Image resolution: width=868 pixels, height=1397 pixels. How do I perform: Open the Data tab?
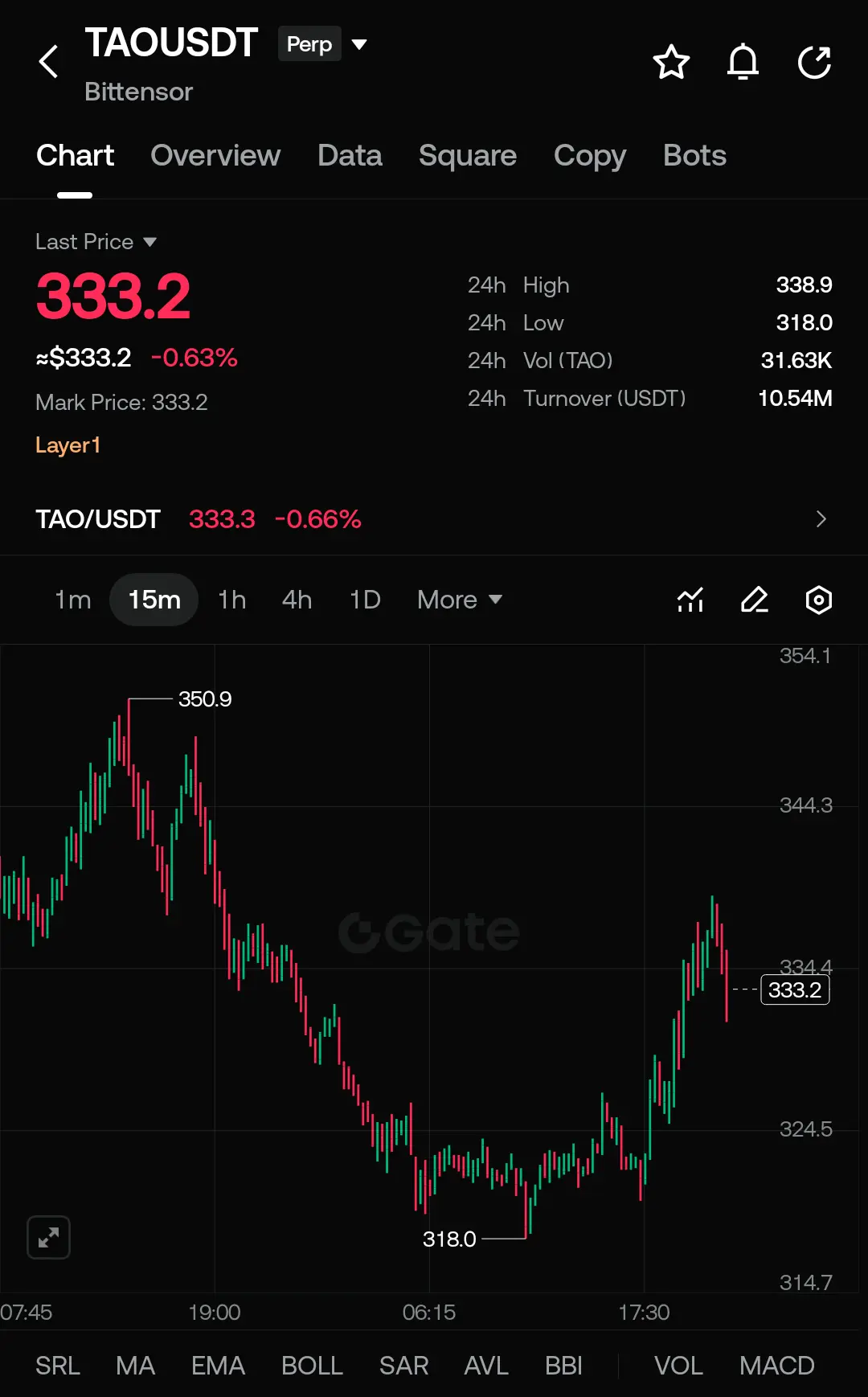(x=350, y=155)
